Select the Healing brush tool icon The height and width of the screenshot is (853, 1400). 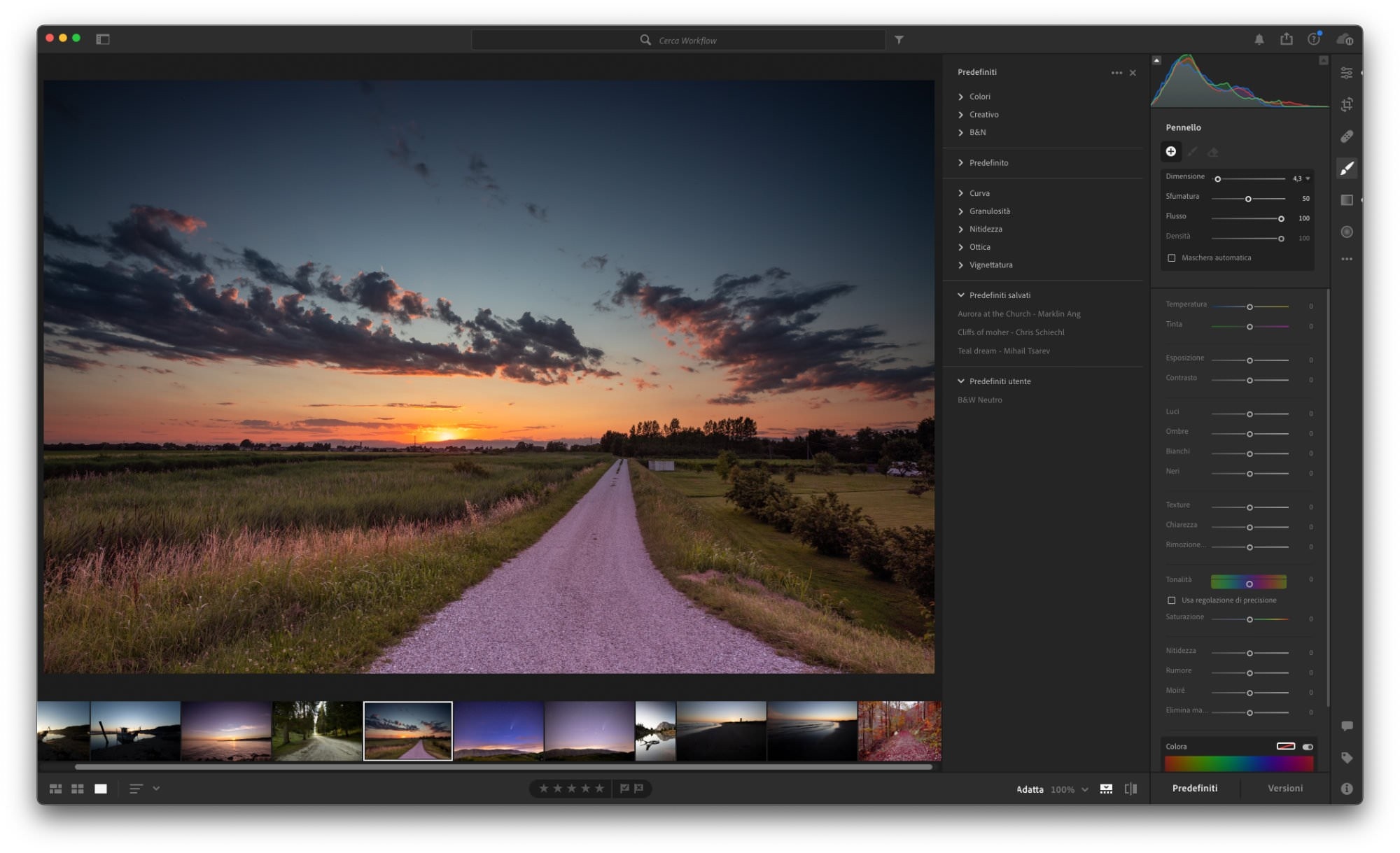(x=1346, y=136)
